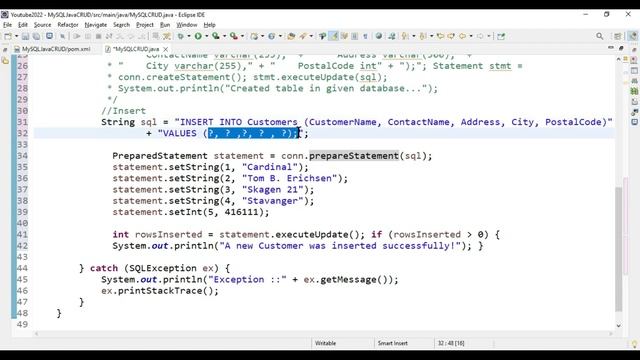
Task: Open the Navigate menu
Action: pyautogui.click(x=96, y=25)
